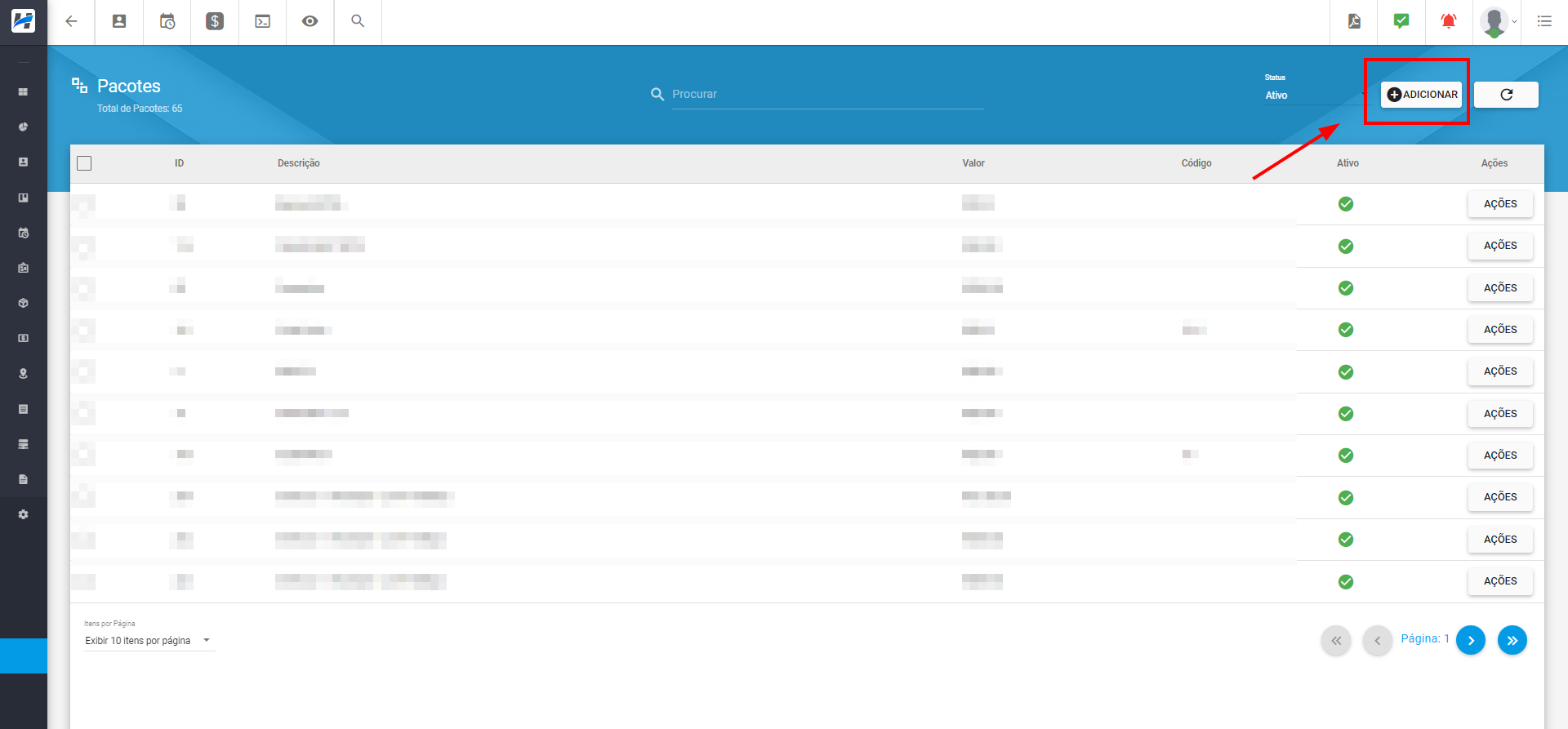Click the green Ativo check in first row
This screenshot has height=729, width=1568.
coord(1346,204)
